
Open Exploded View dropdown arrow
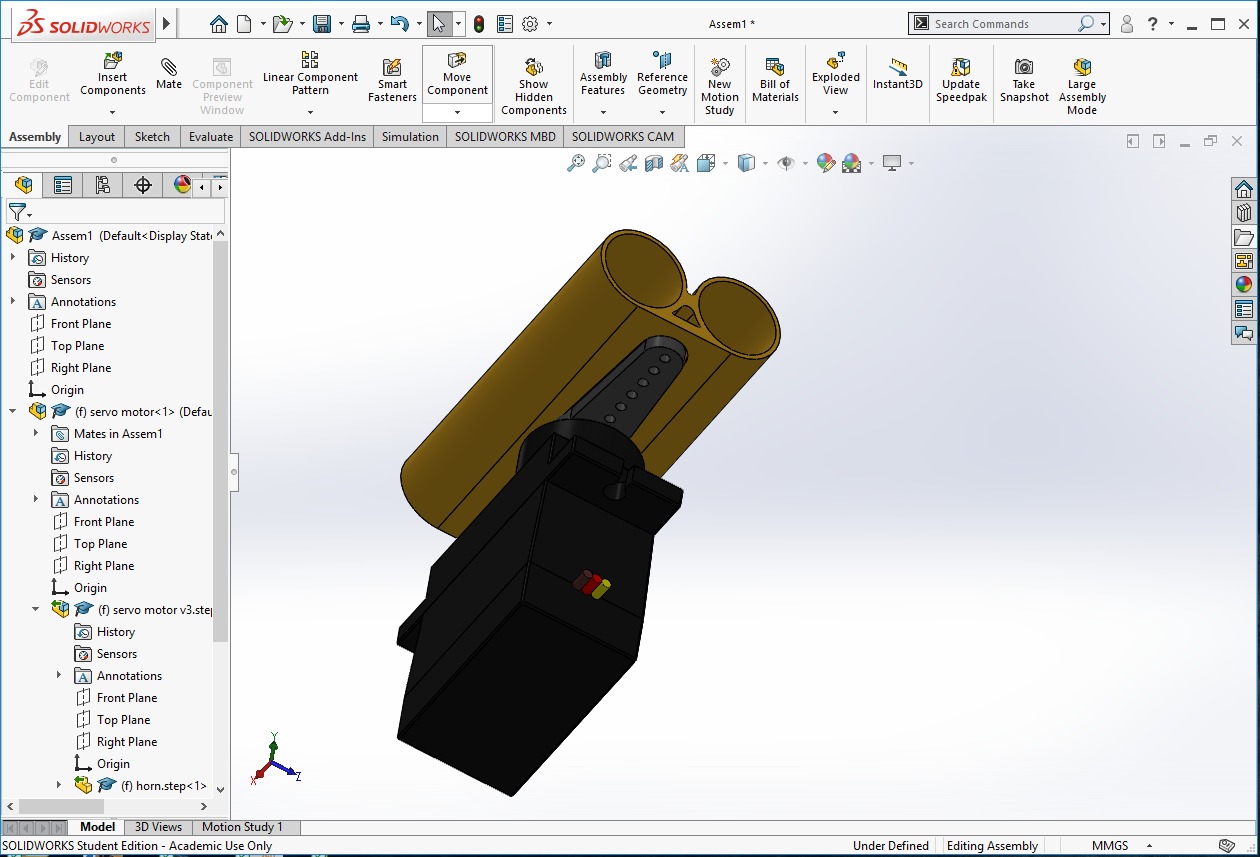836,112
